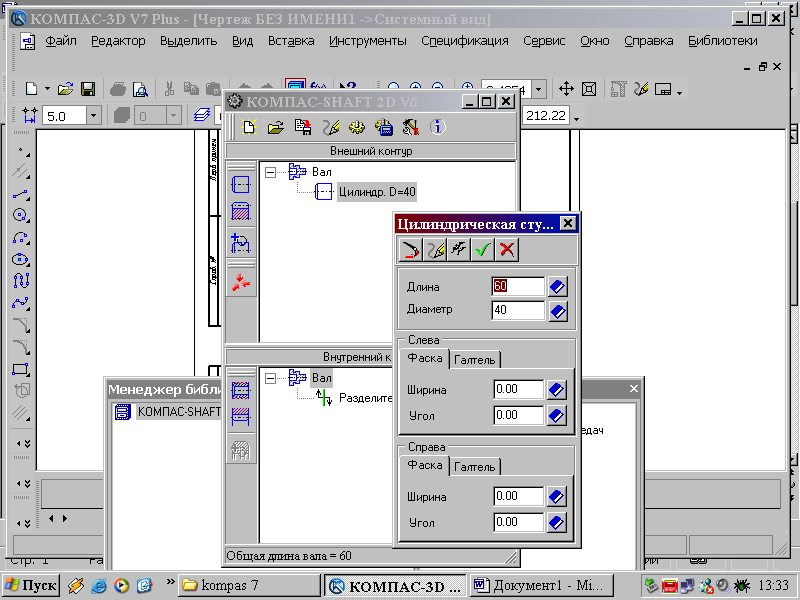
Task: Select Circle tool in left toolbar
Action: [21, 215]
